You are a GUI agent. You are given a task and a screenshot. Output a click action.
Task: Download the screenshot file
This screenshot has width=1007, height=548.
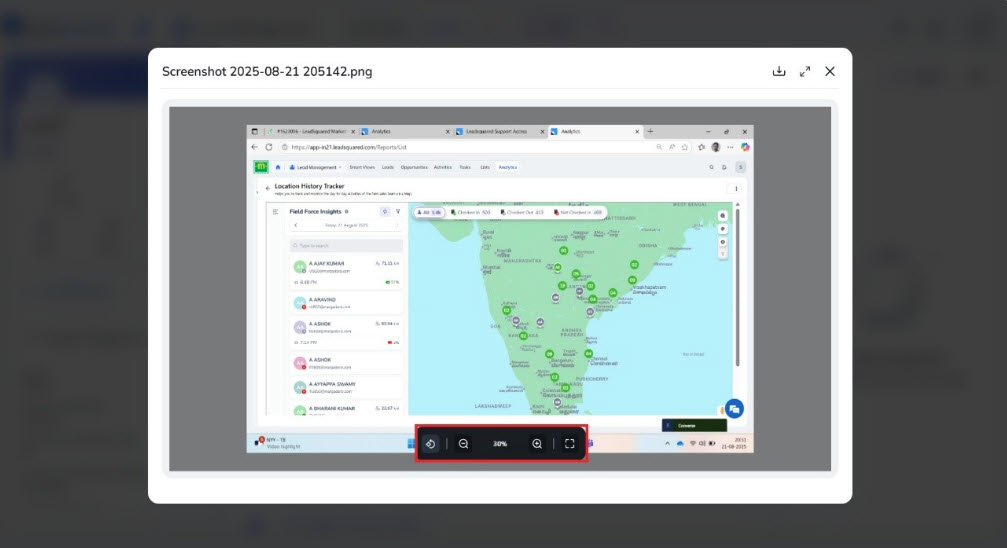point(779,71)
